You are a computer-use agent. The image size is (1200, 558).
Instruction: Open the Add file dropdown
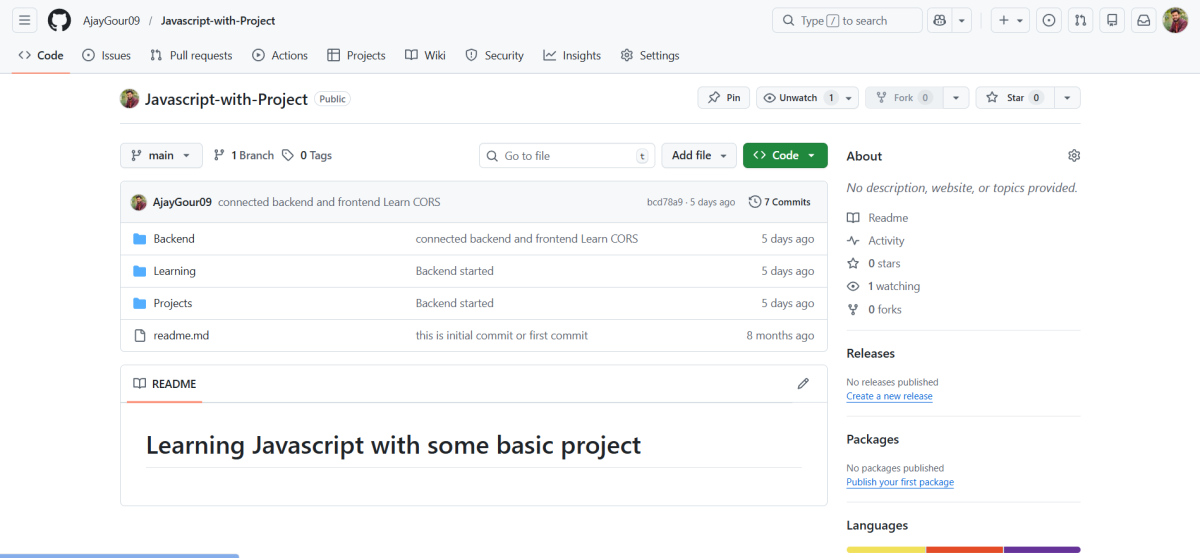click(x=699, y=156)
